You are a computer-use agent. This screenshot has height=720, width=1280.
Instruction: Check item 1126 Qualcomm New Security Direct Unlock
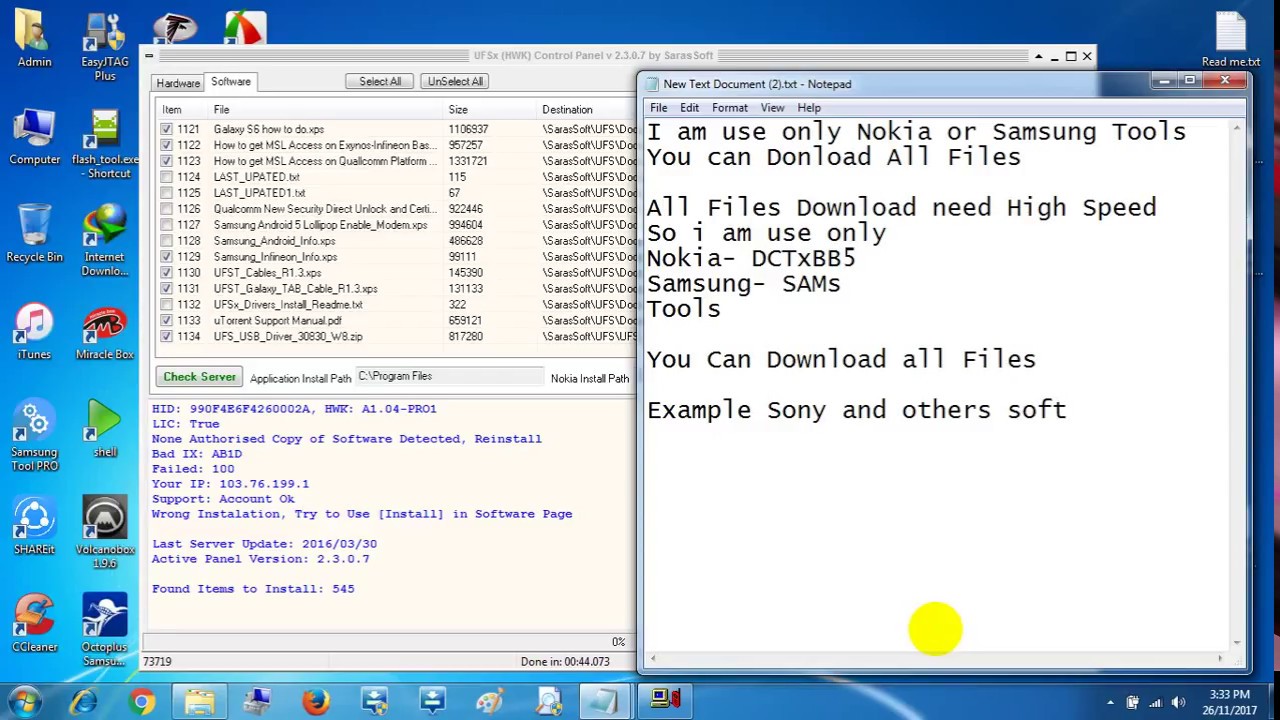pos(166,209)
